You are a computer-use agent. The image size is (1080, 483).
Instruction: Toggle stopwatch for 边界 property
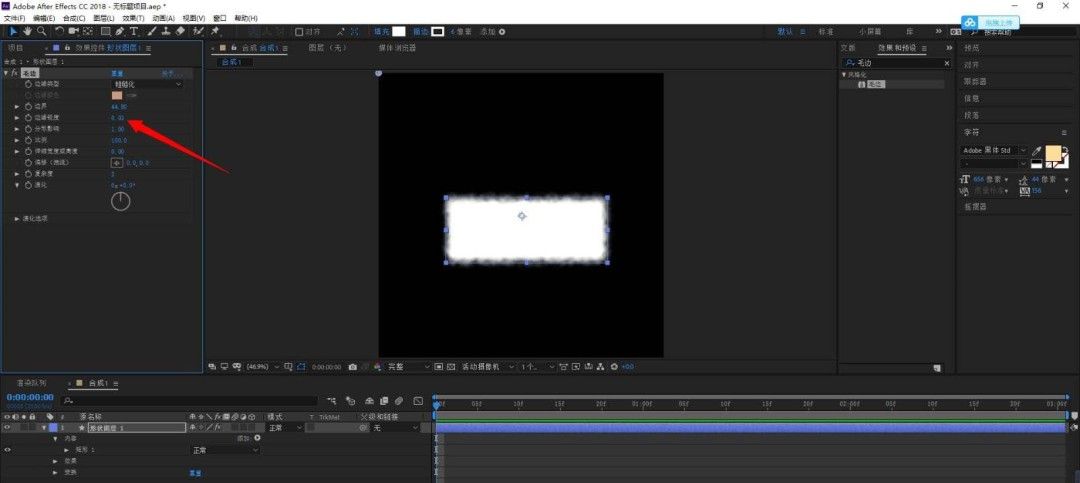point(28,106)
